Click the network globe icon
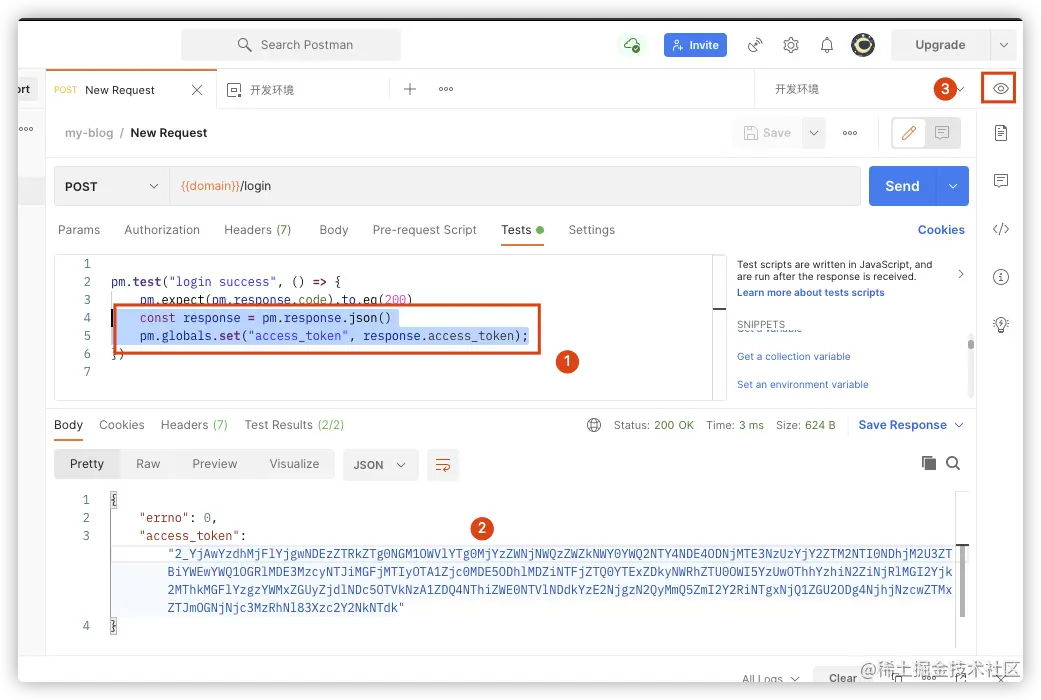 (594, 425)
